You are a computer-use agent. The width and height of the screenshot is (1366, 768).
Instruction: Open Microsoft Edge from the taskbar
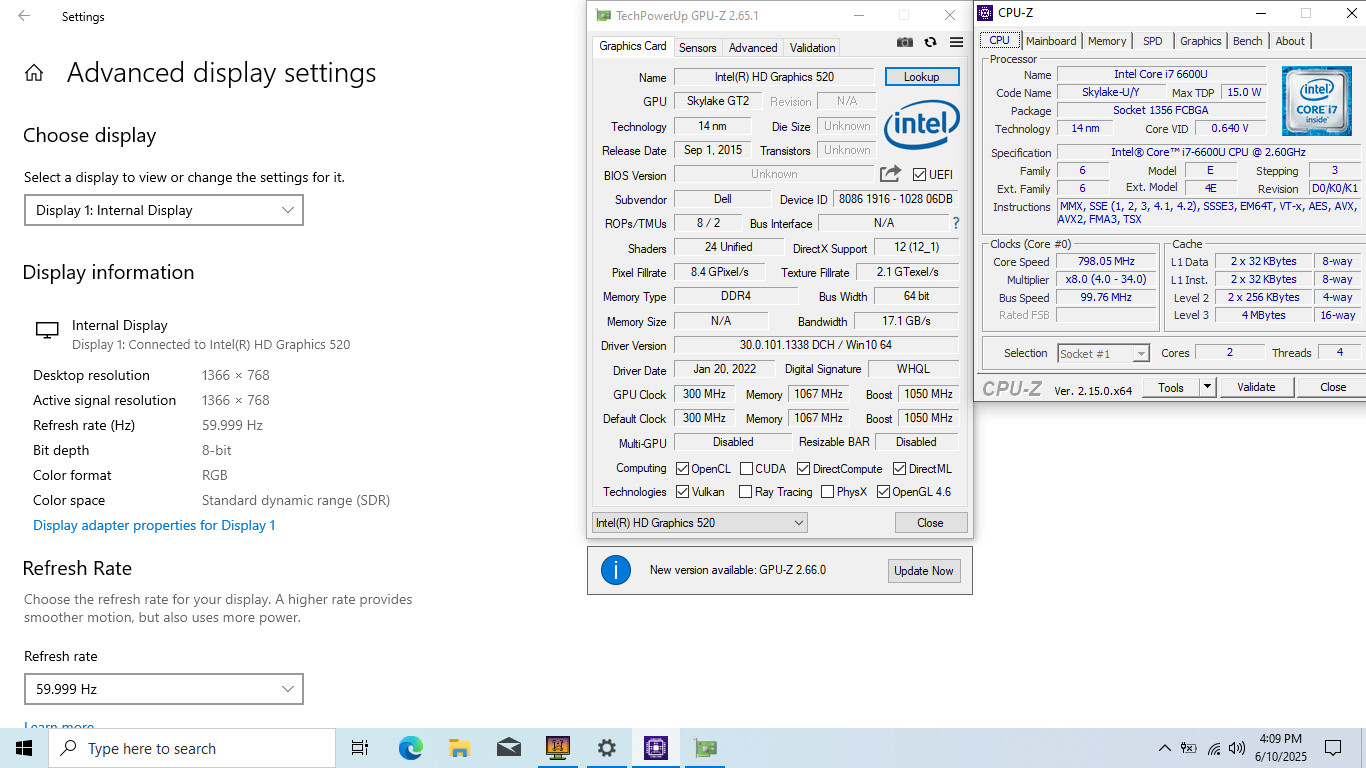coord(411,748)
